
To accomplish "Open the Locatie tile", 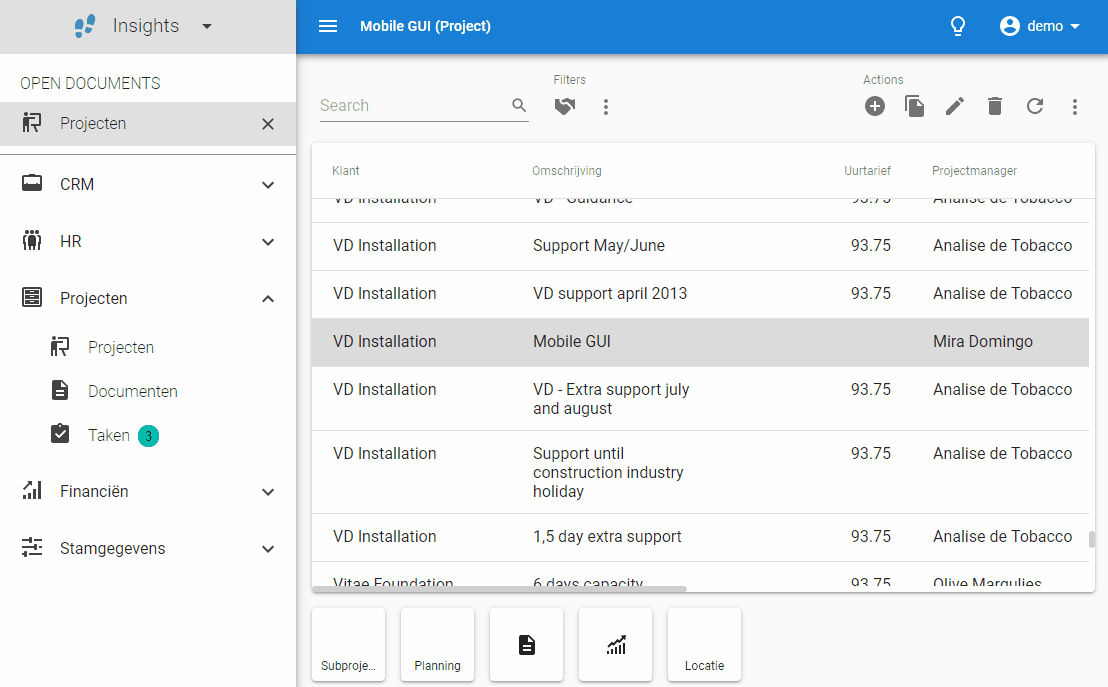I will (x=705, y=645).
